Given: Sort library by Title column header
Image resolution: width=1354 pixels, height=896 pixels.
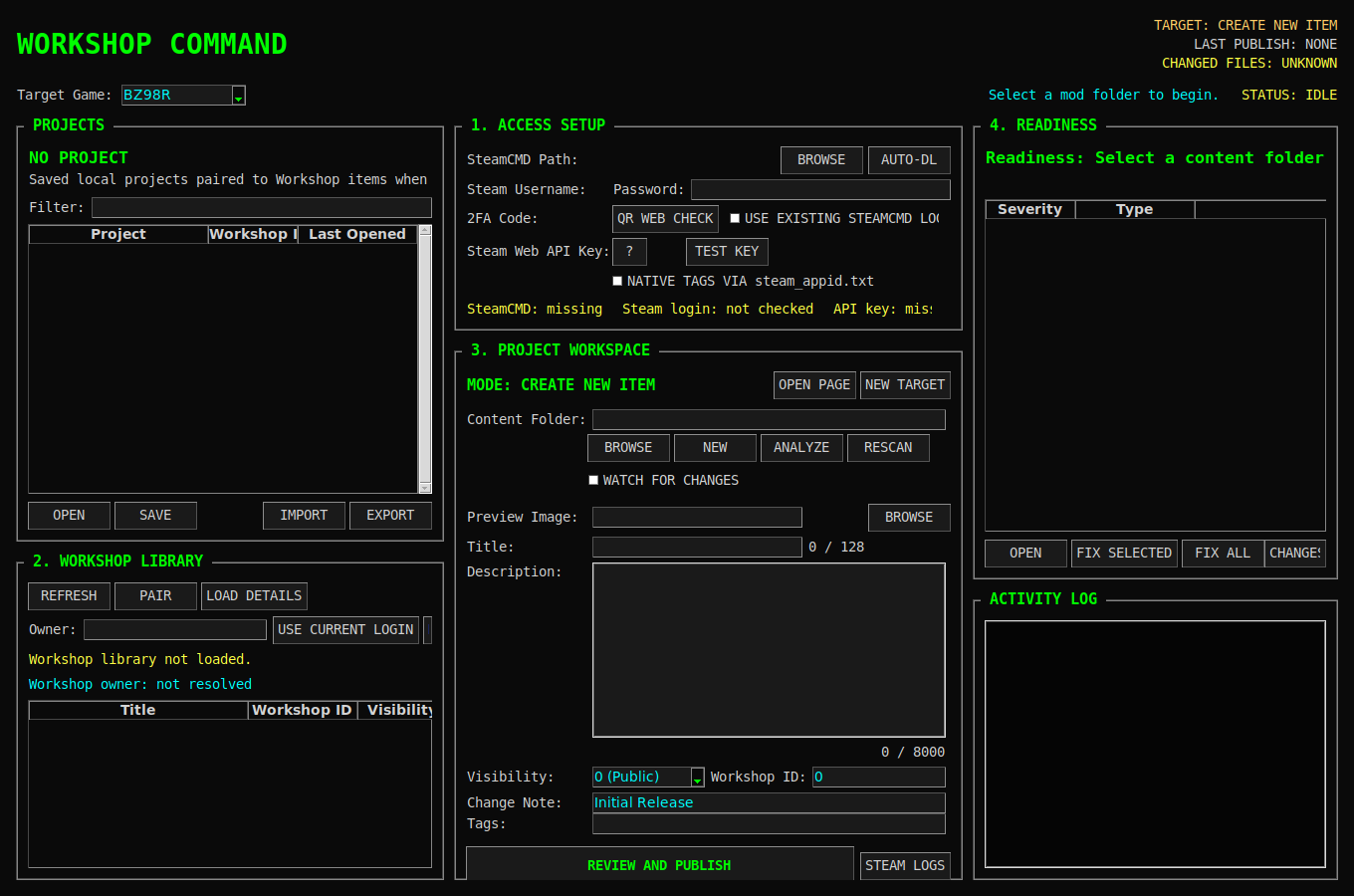Looking at the screenshot, I should (x=138, y=710).
